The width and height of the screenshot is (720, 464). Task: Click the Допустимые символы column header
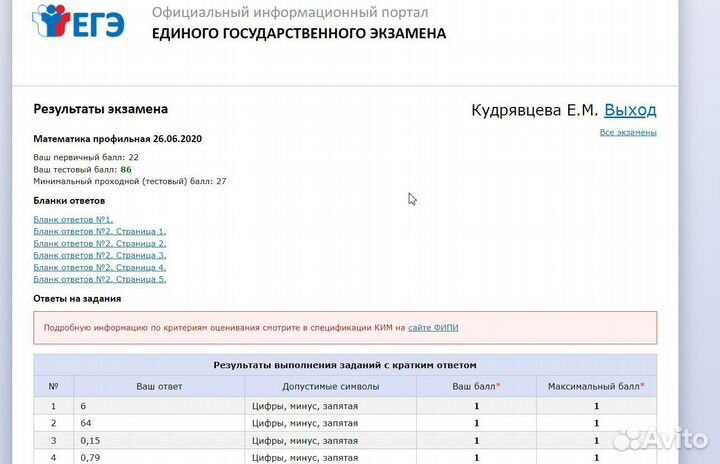[x=331, y=387]
